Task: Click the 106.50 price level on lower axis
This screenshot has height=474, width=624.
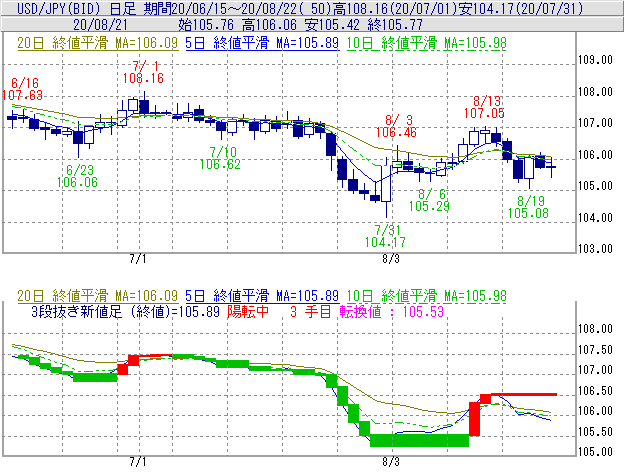Action: [x=595, y=391]
